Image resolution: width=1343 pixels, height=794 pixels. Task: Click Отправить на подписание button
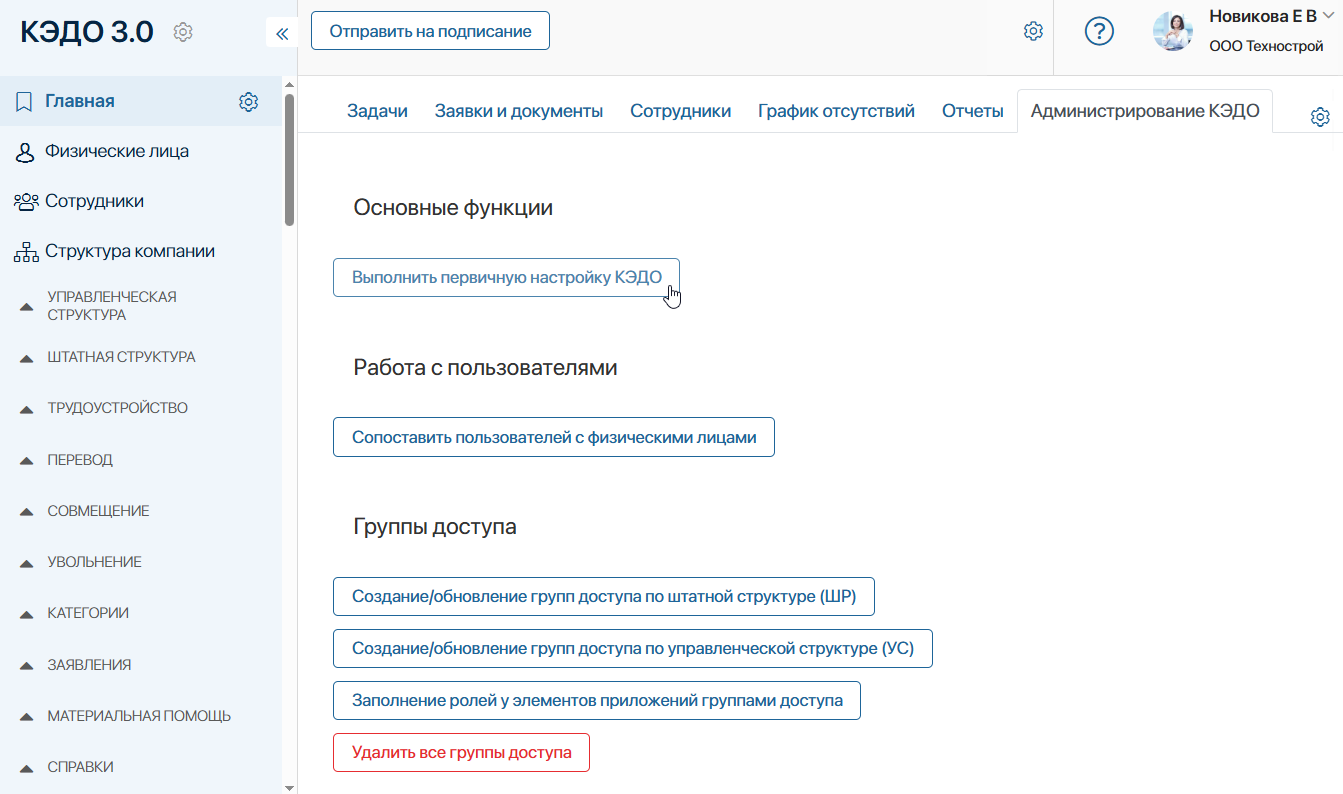point(430,31)
